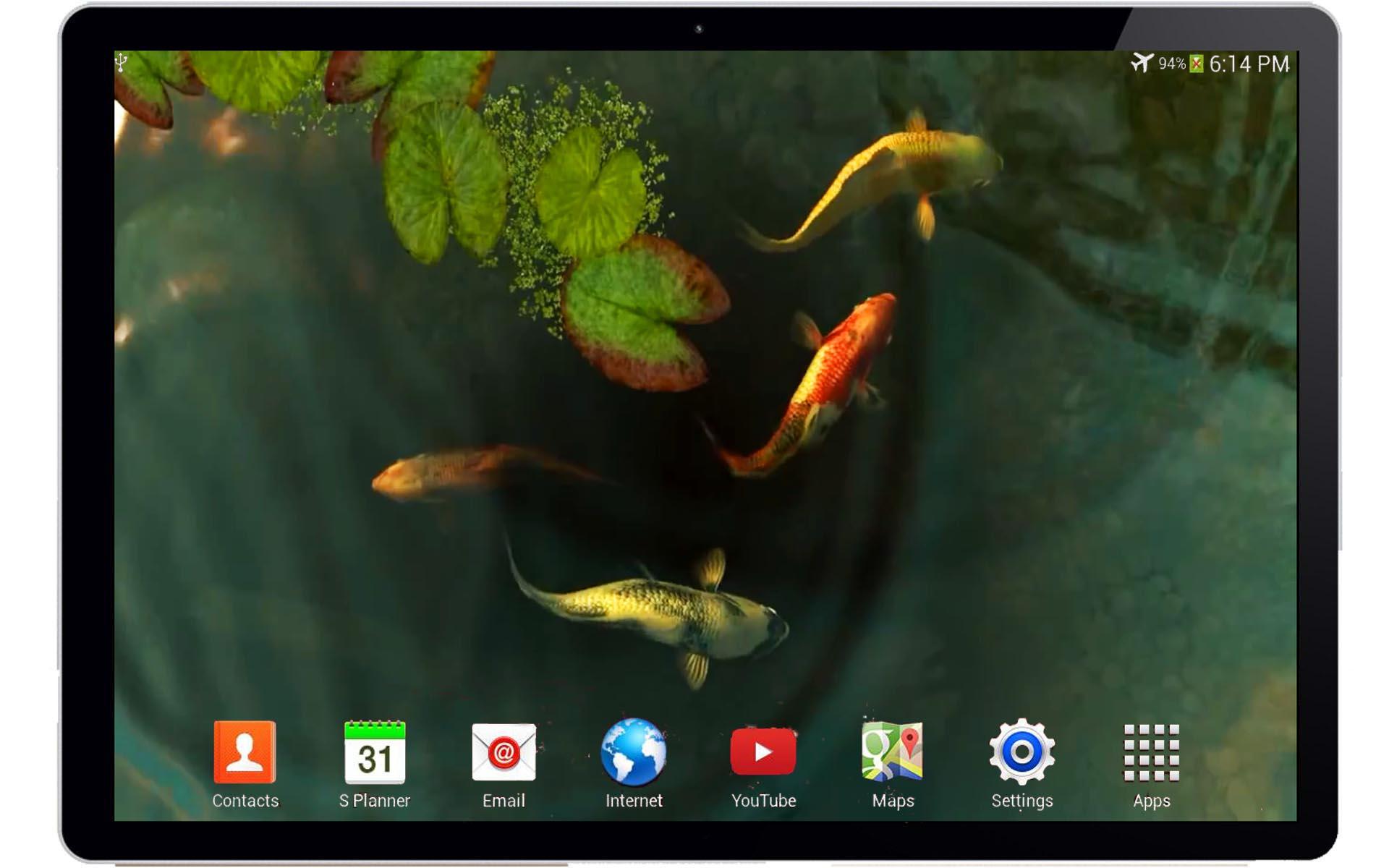Tap the USB connection status icon
Viewport: 1389px width, 868px height.
click(122, 62)
